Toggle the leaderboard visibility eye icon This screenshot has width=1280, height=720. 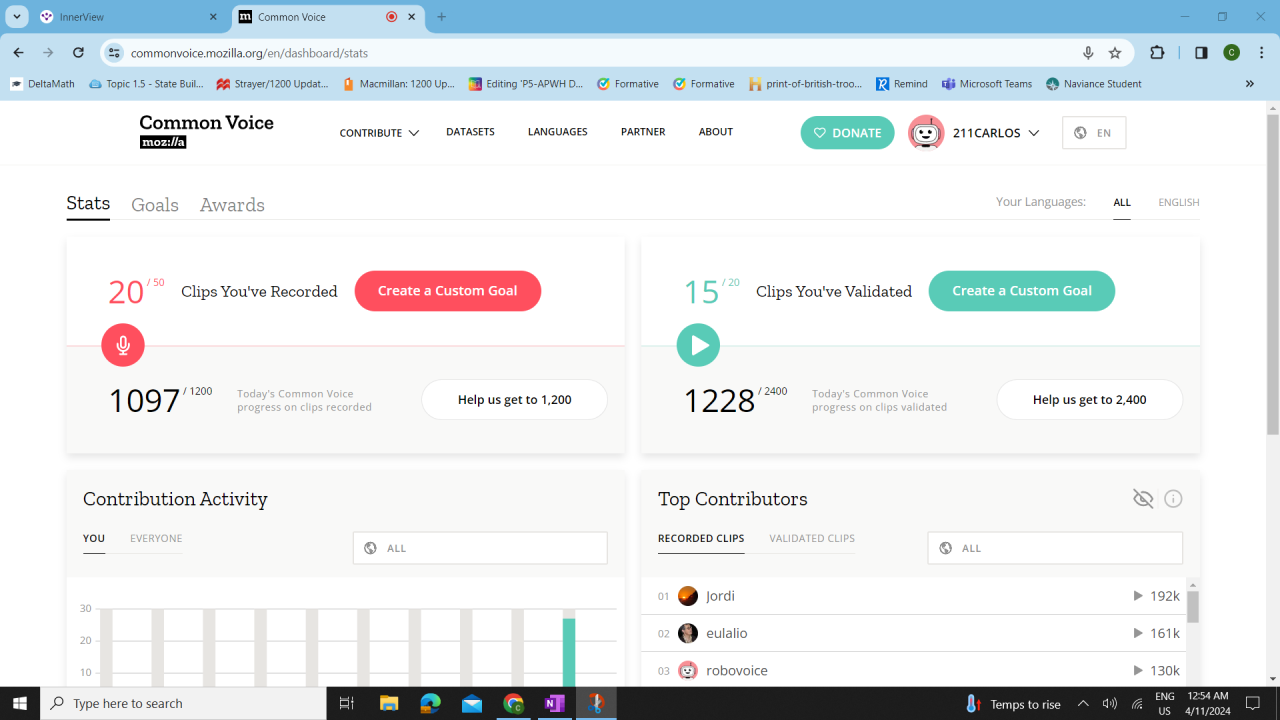point(1143,498)
